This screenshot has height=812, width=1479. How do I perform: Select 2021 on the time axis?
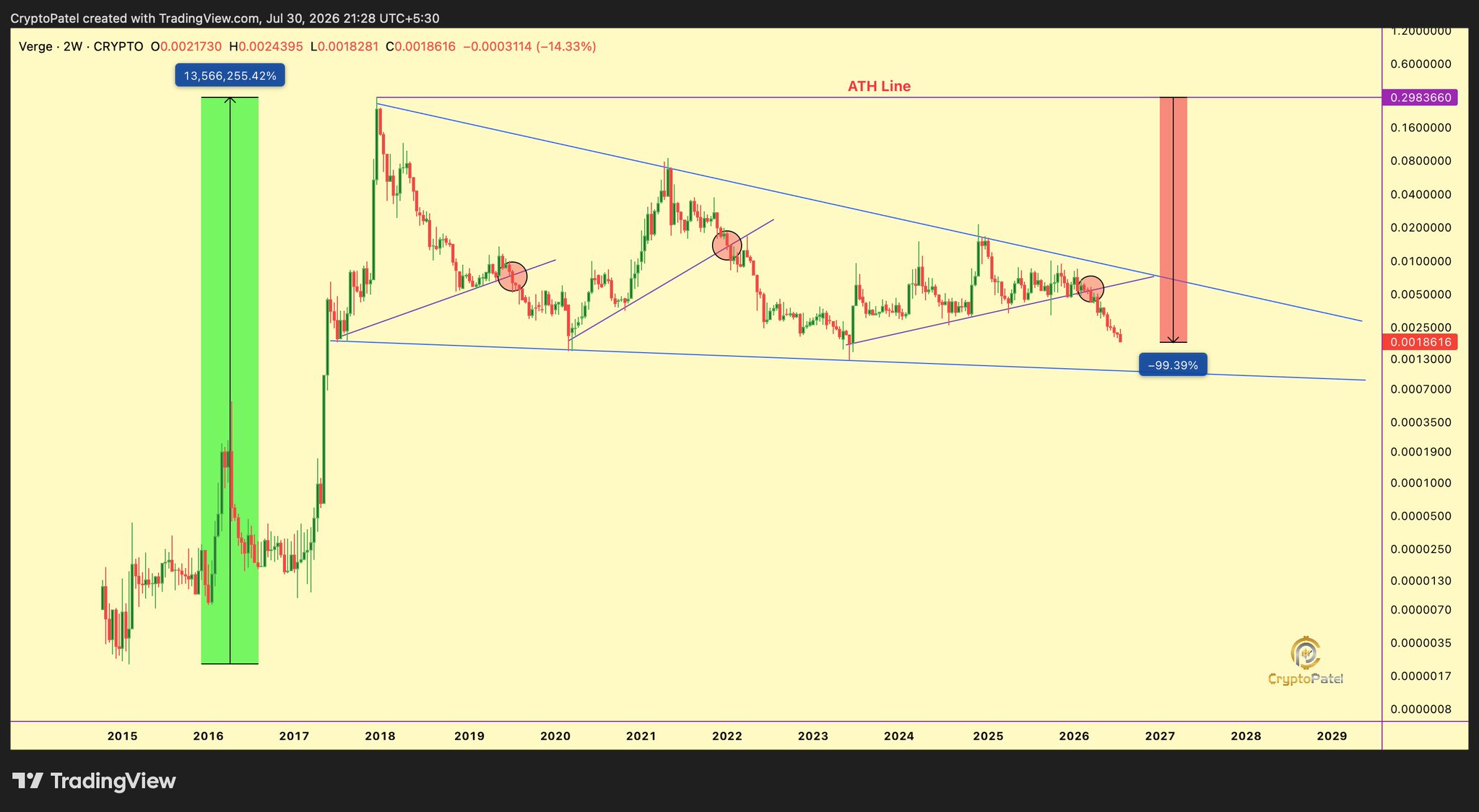pos(641,736)
